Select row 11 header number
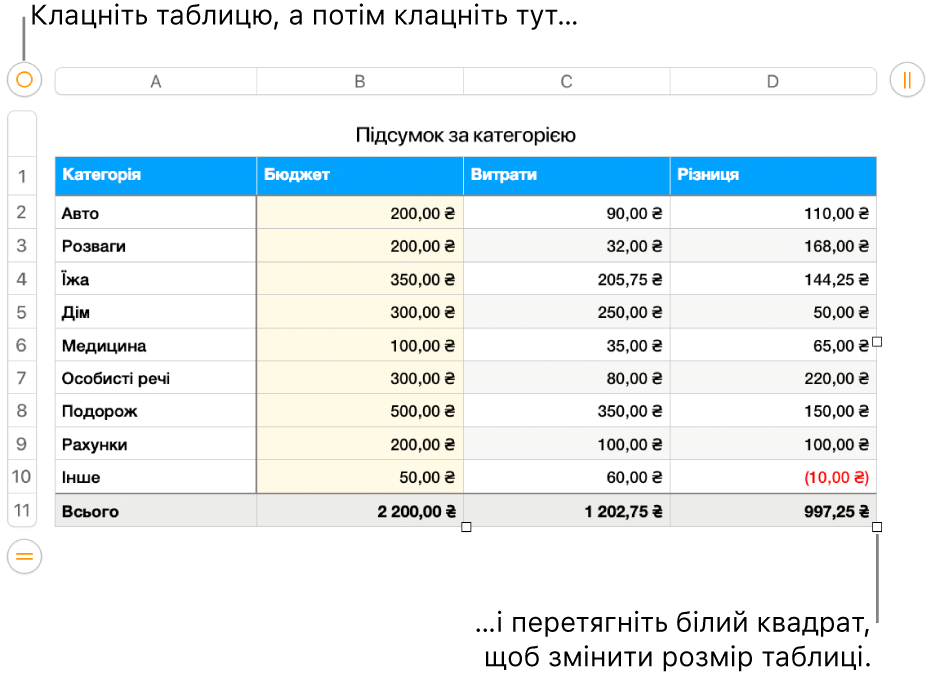The image size is (931, 678). click(22, 511)
